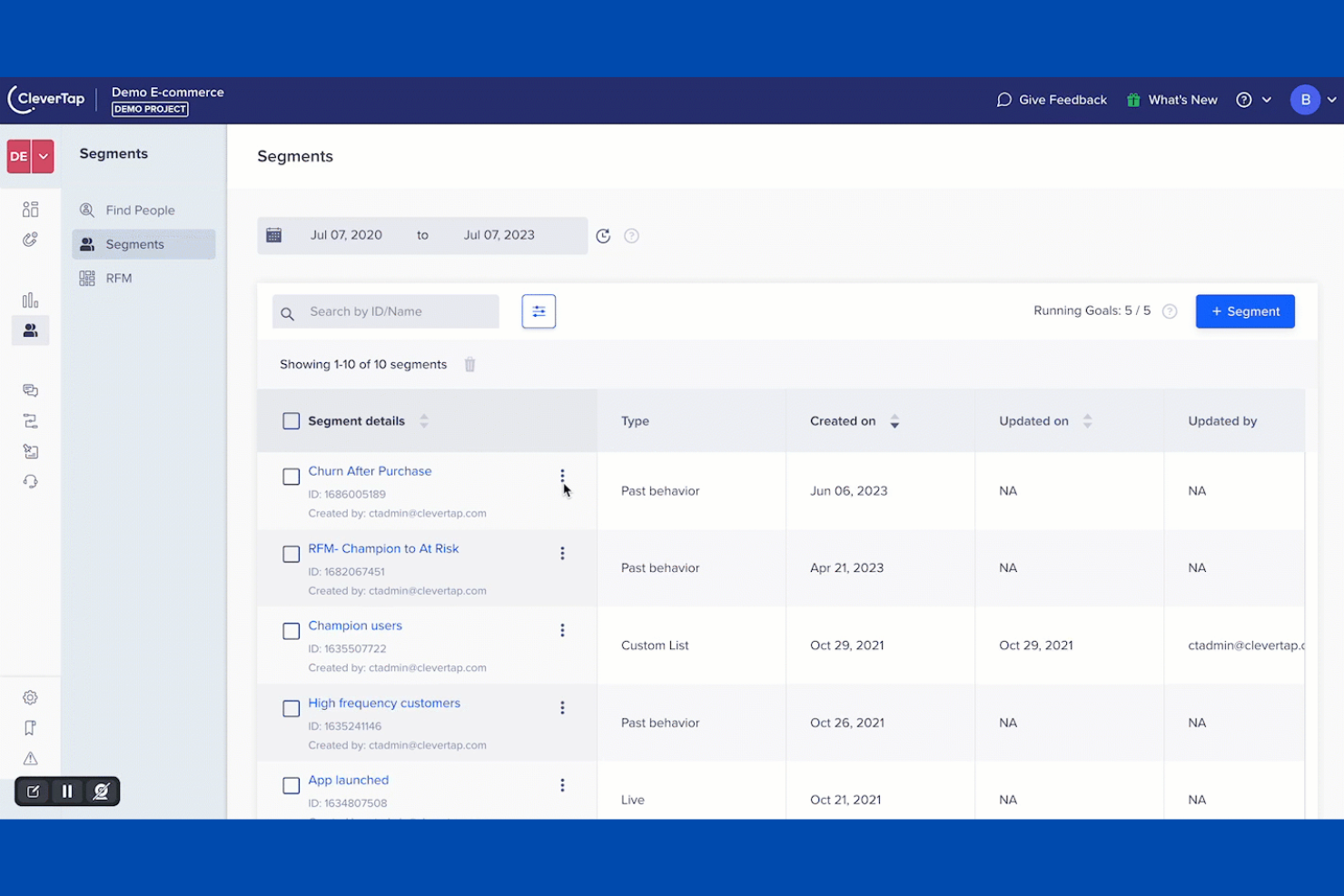
Task: Open actions menu for Champion users
Action: pyautogui.click(x=562, y=631)
